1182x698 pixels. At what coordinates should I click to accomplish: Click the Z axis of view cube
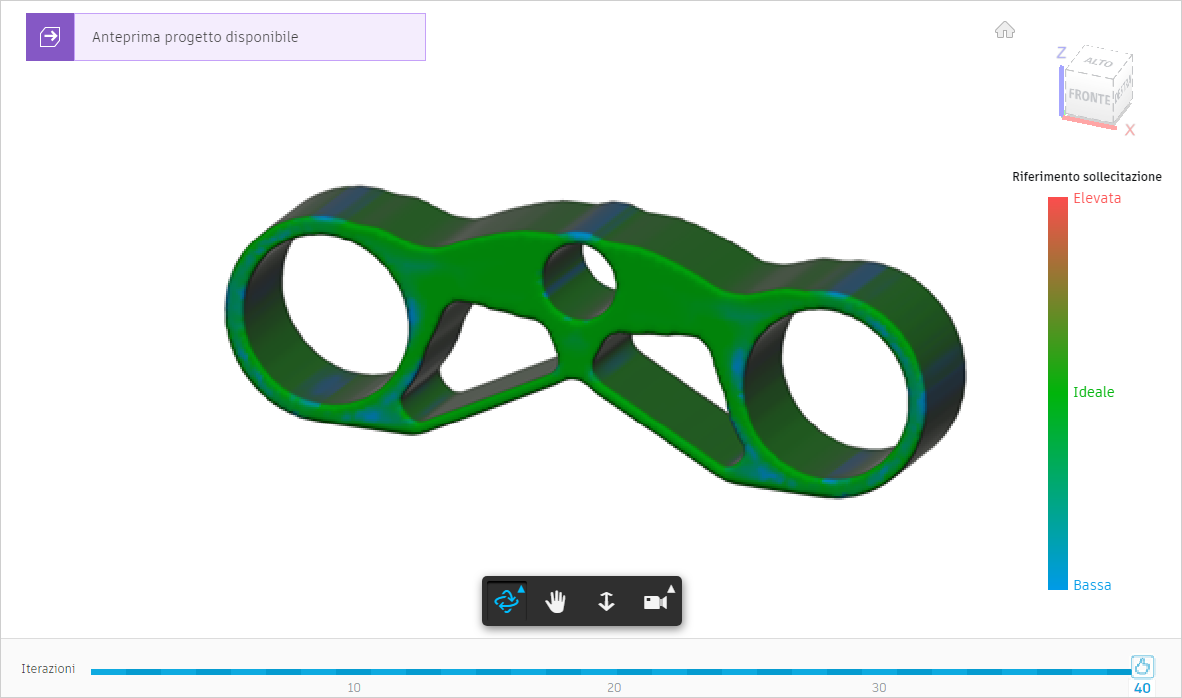pos(1061,53)
